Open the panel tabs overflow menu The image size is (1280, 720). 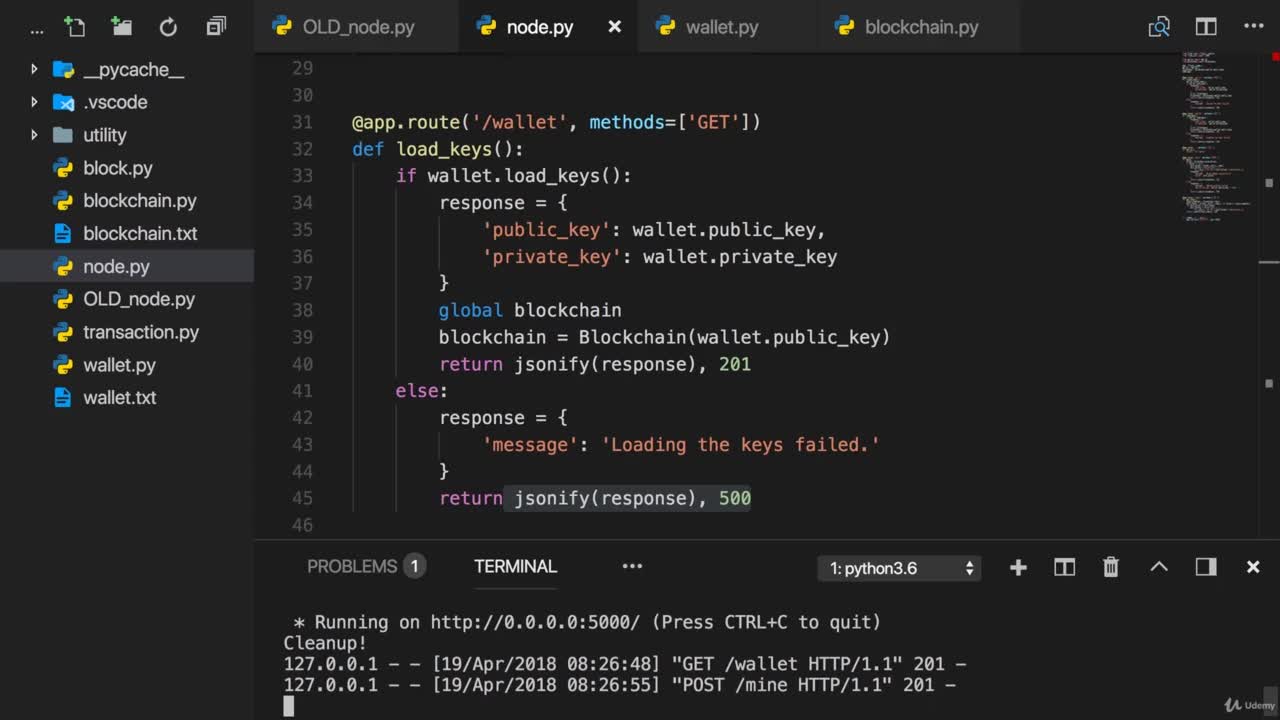pyautogui.click(x=632, y=566)
